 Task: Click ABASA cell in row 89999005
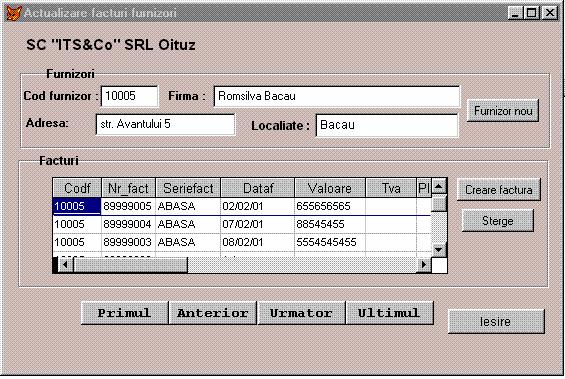coord(188,206)
